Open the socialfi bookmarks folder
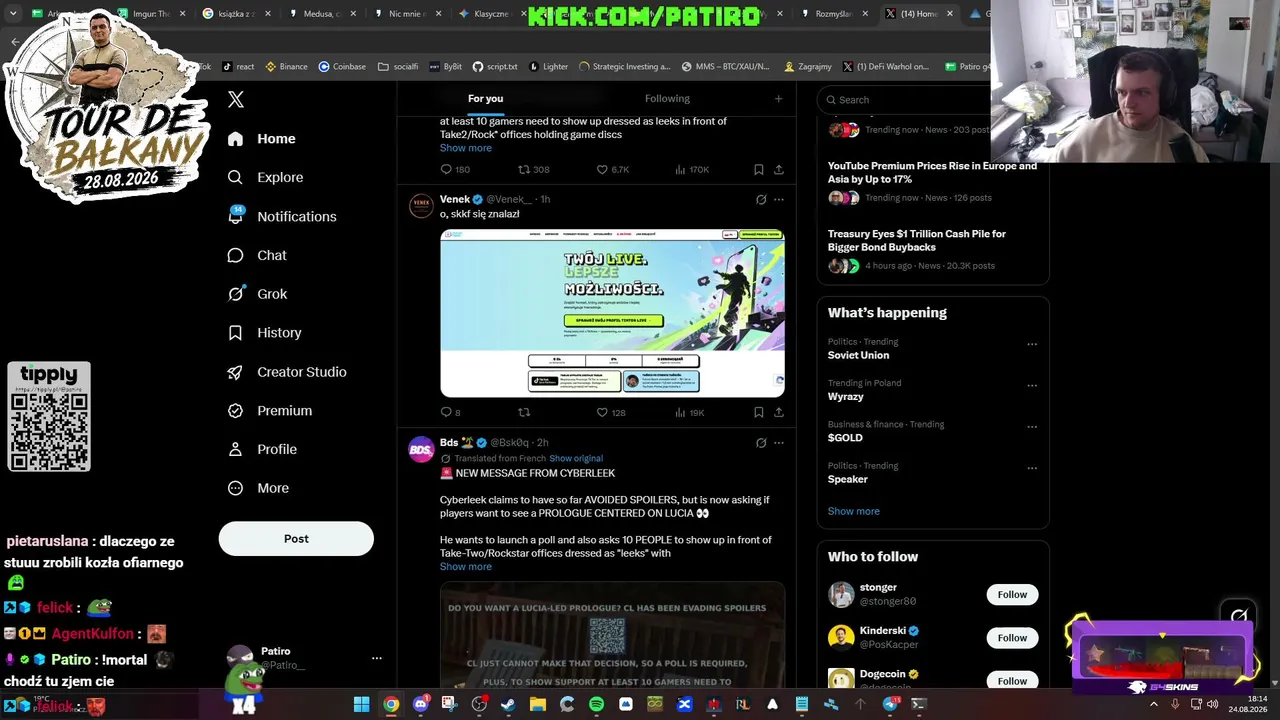 click(398, 67)
